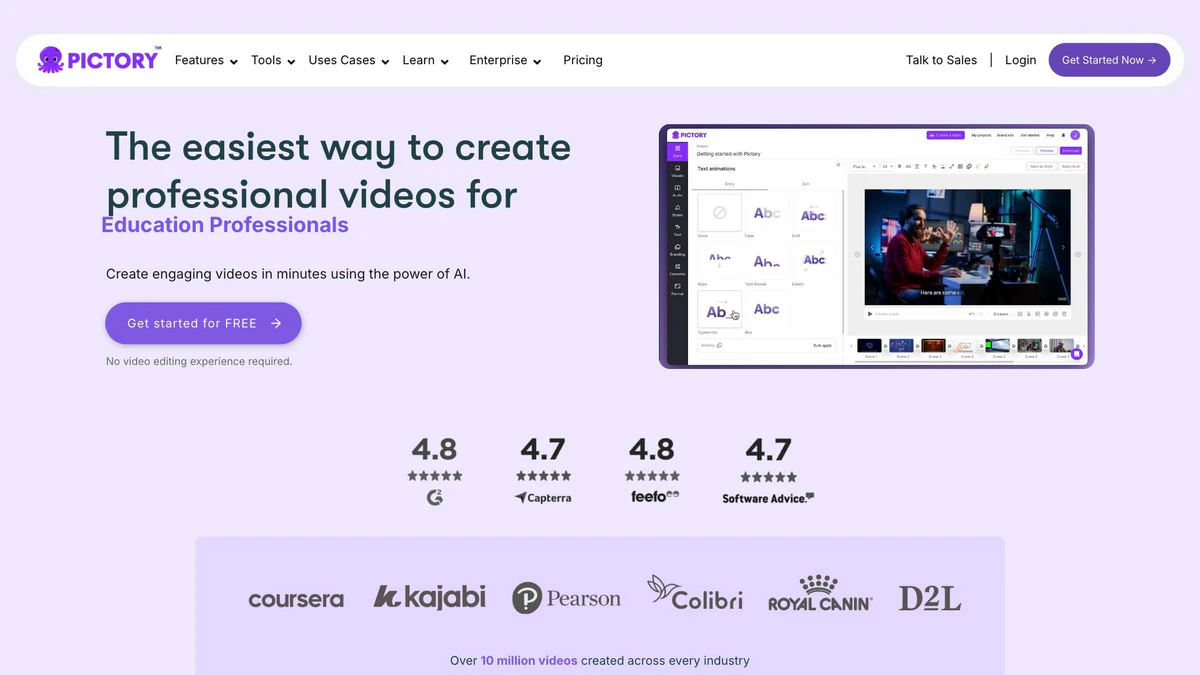Open the Enterprise dropdown menu
The width and height of the screenshot is (1200, 675).
[x=505, y=60]
